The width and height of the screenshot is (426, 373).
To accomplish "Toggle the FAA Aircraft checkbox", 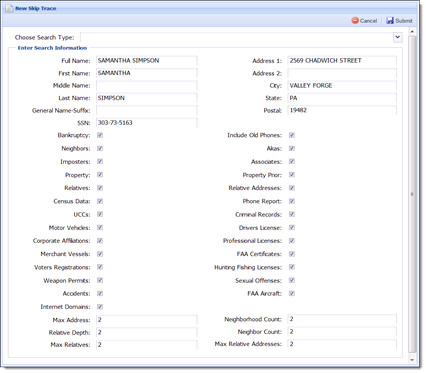I will point(292,293).
